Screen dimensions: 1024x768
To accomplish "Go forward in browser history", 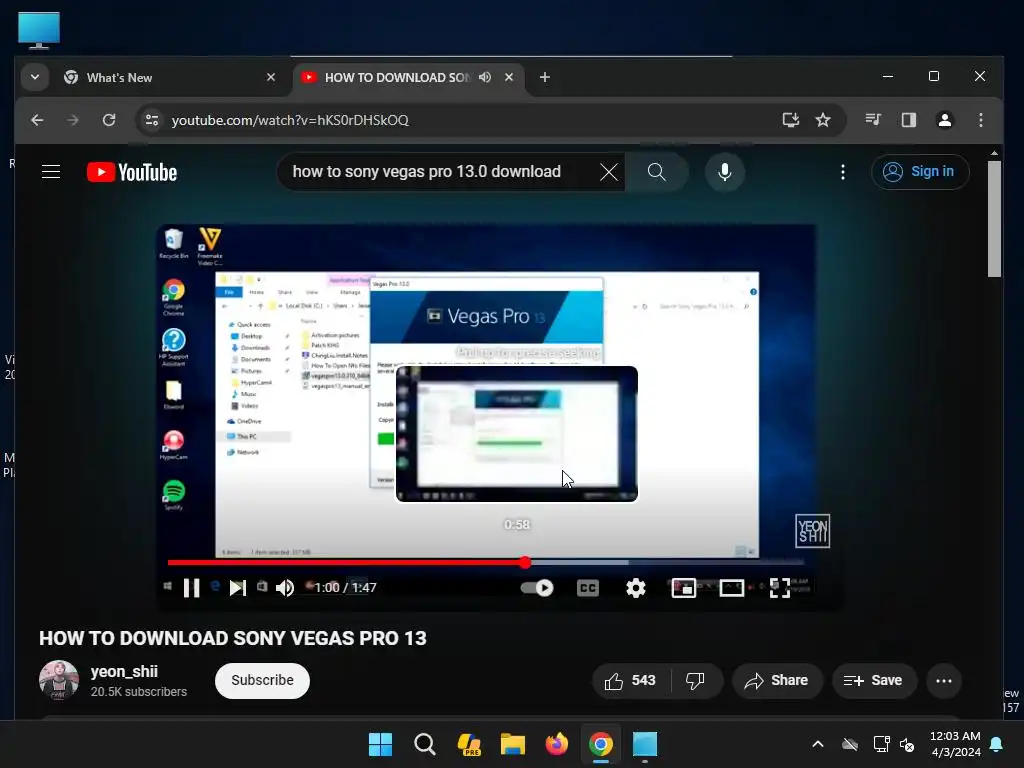I will 72,120.
